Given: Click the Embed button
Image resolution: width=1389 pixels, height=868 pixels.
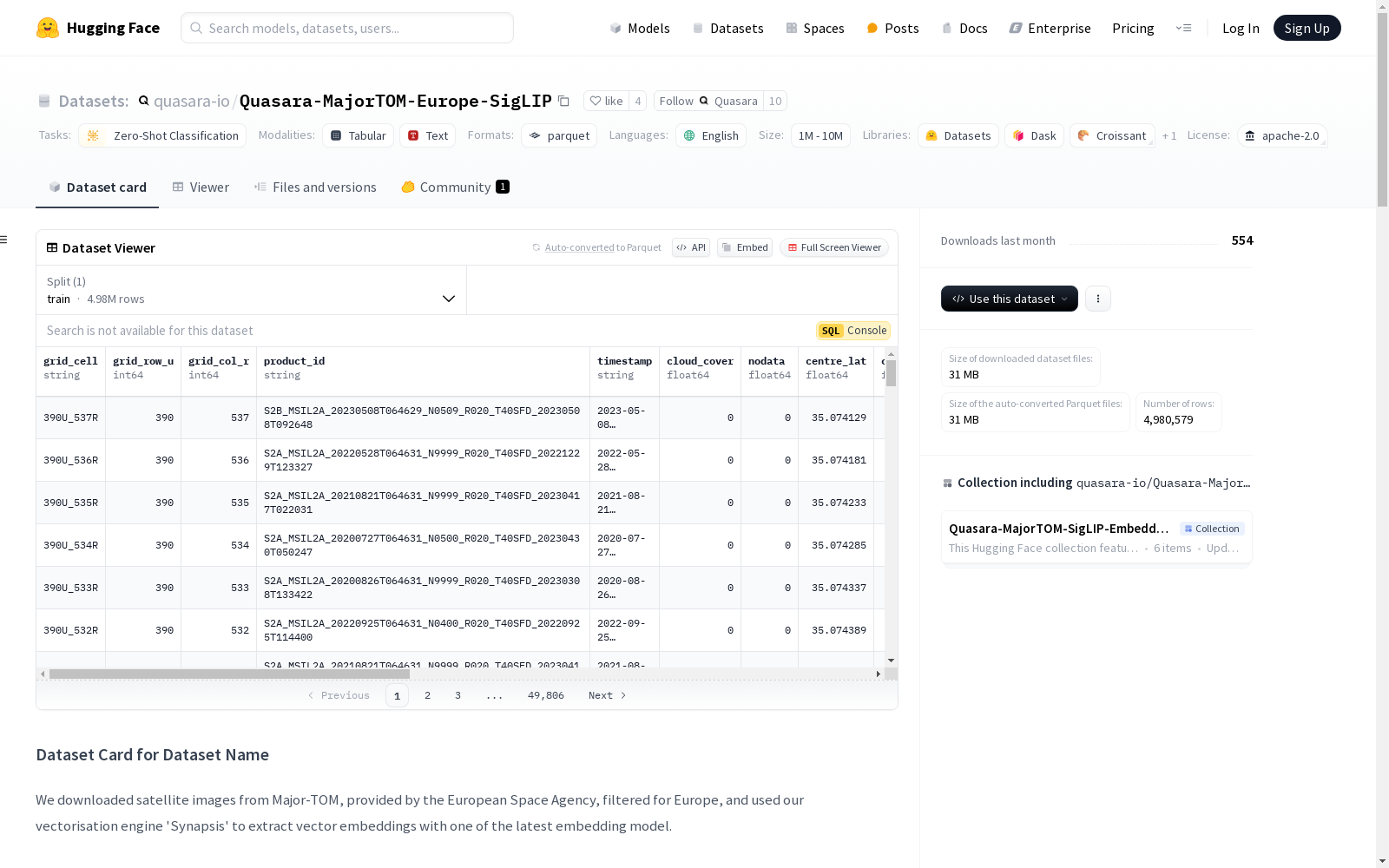Looking at the screenshot, I should click(745, 247).
